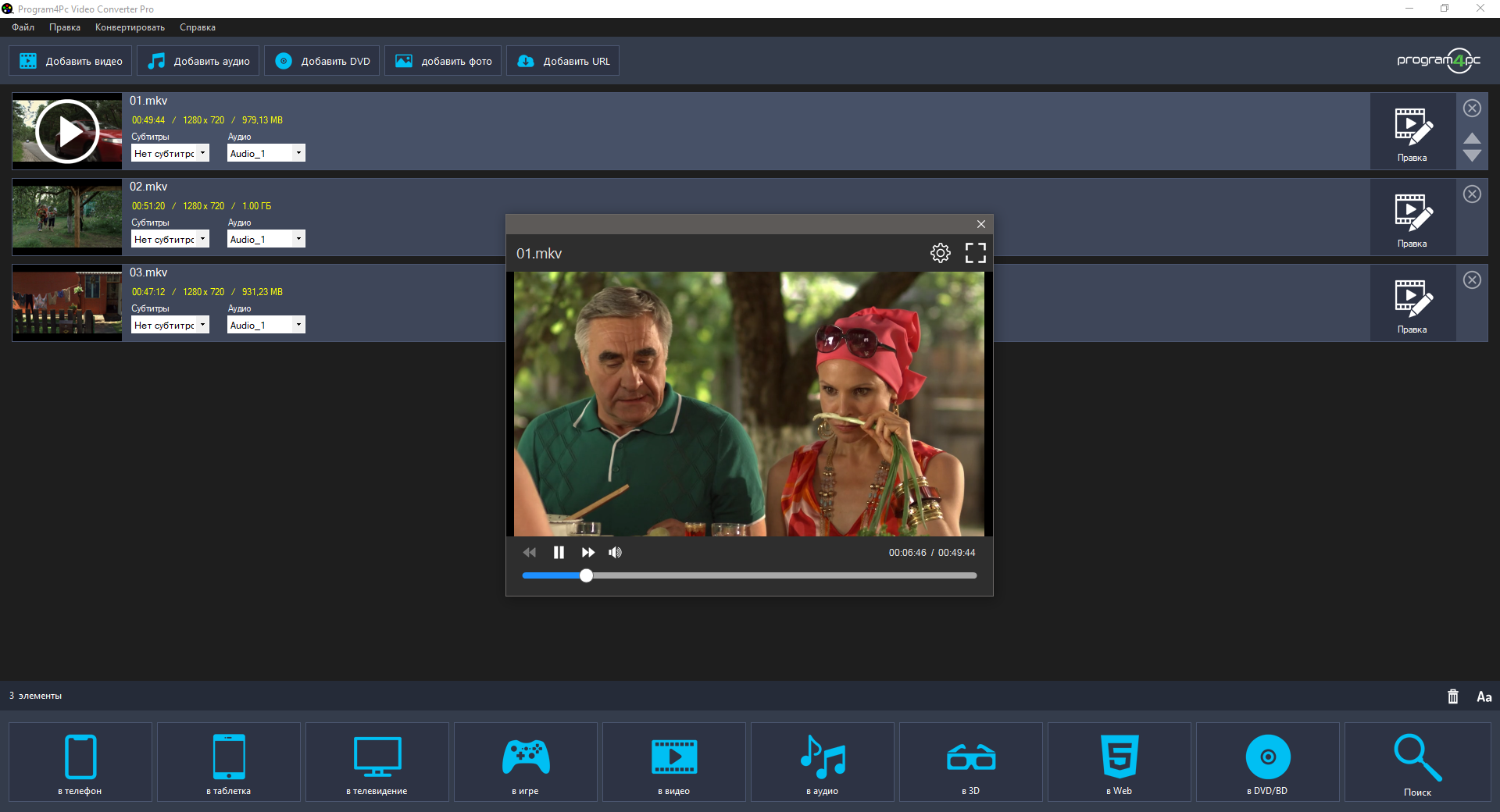
Task: Click the Правка edit icon for 01.mkv
Action: point(1412,132)
